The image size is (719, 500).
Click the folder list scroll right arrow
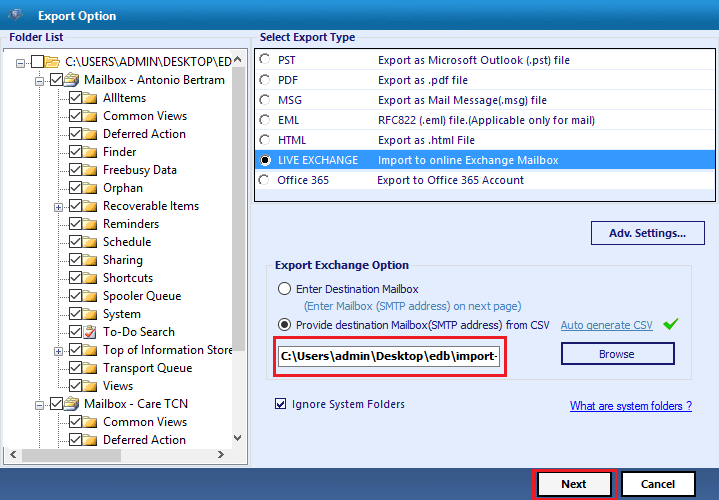click(x=221, y=455)
